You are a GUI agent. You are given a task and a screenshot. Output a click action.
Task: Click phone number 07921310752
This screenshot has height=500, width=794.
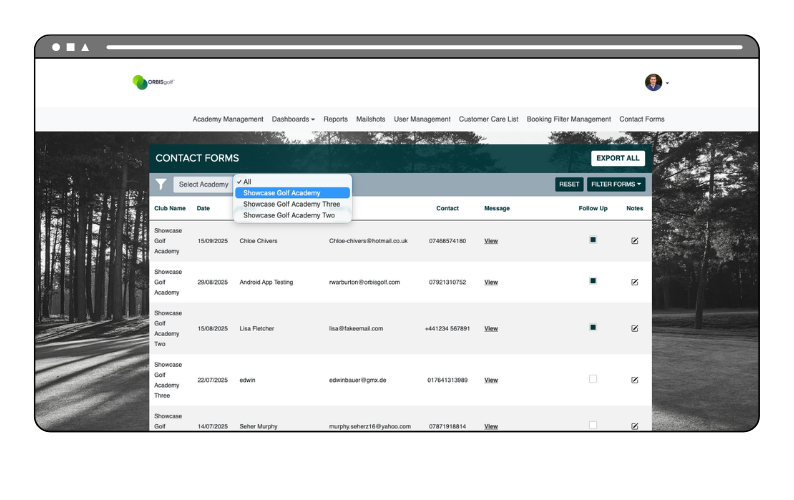coord(447,282)
